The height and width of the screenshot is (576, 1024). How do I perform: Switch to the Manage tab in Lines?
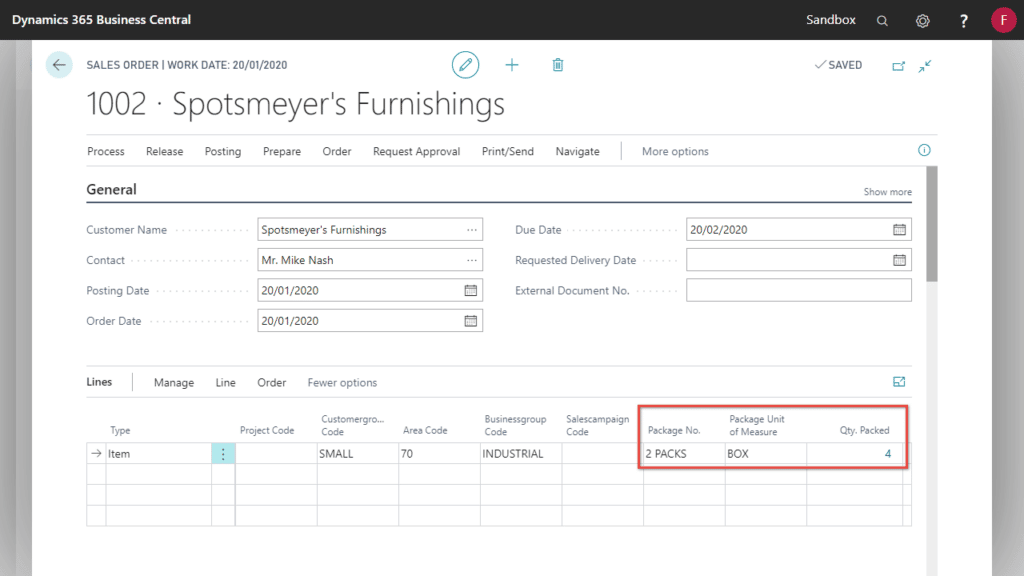[x=173, y=382]
